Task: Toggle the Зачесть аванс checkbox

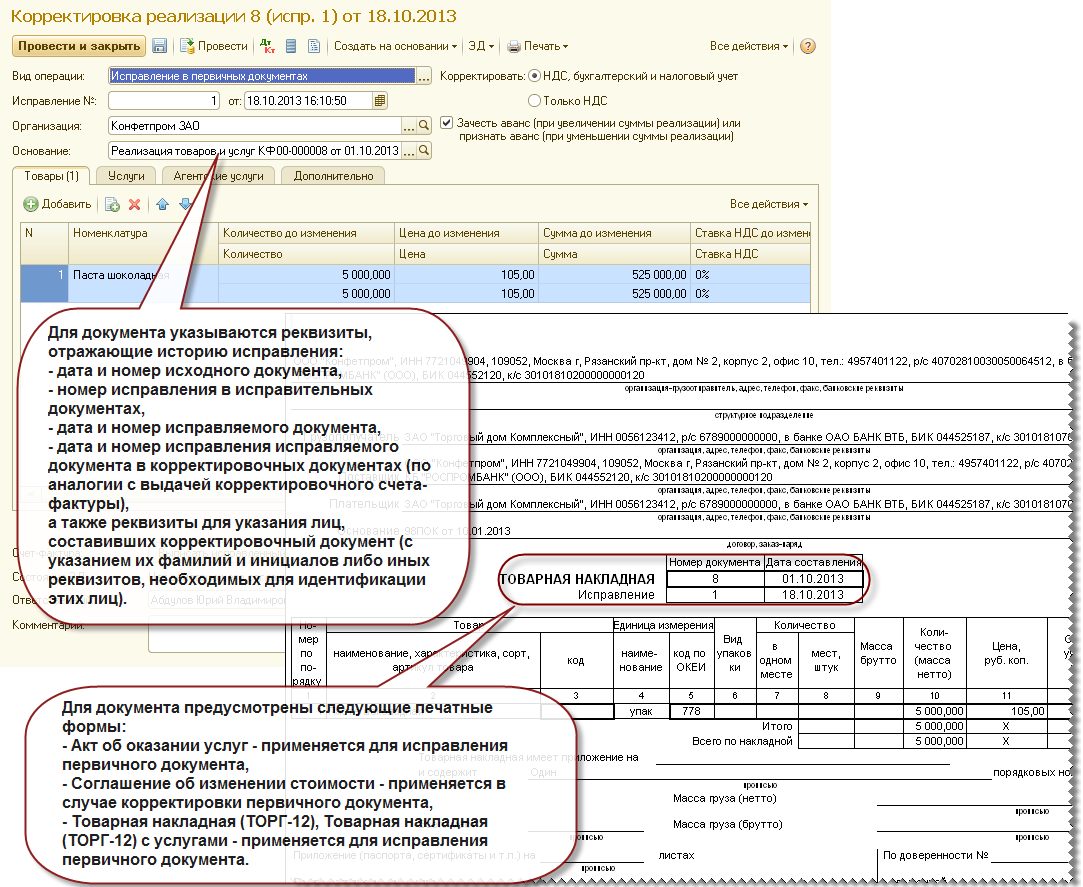Action: pos(447,123)
